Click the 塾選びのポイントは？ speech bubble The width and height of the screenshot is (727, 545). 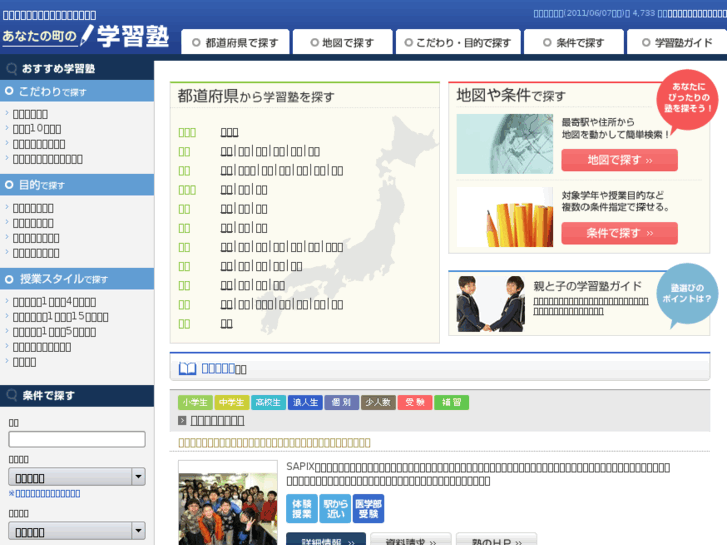point(687,295)
